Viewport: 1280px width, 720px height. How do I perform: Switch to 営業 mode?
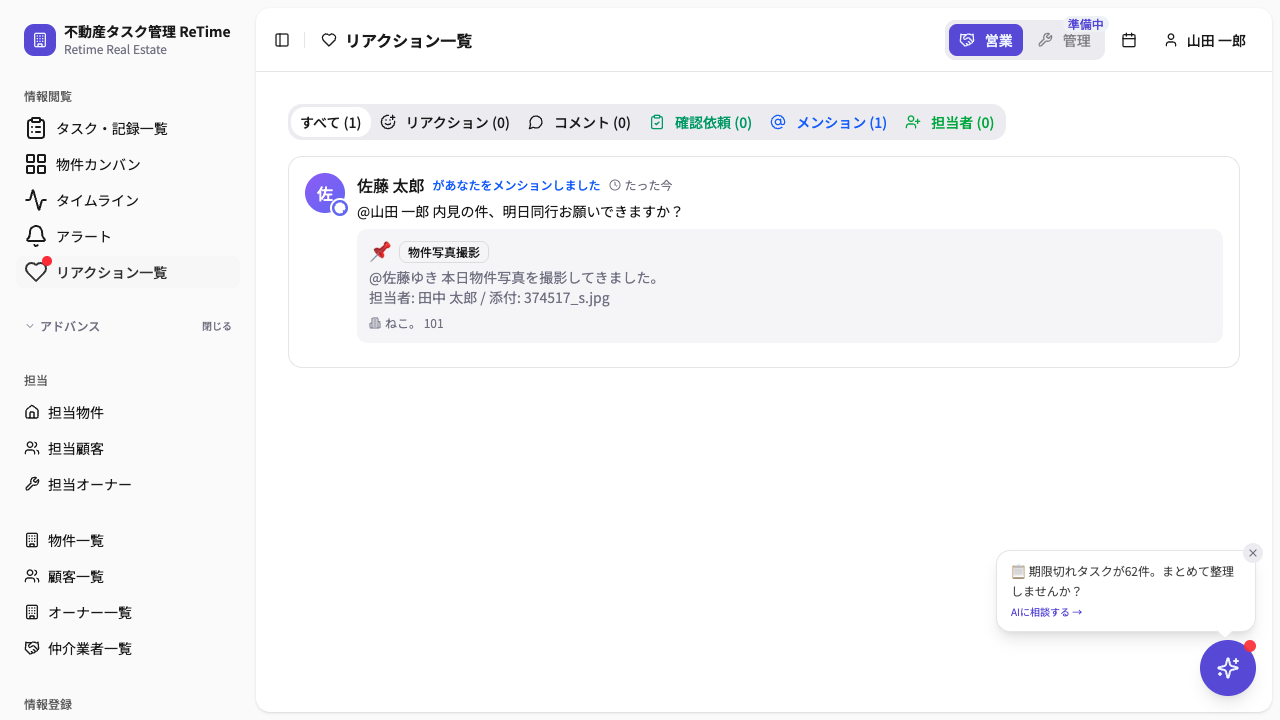(986, 40)
